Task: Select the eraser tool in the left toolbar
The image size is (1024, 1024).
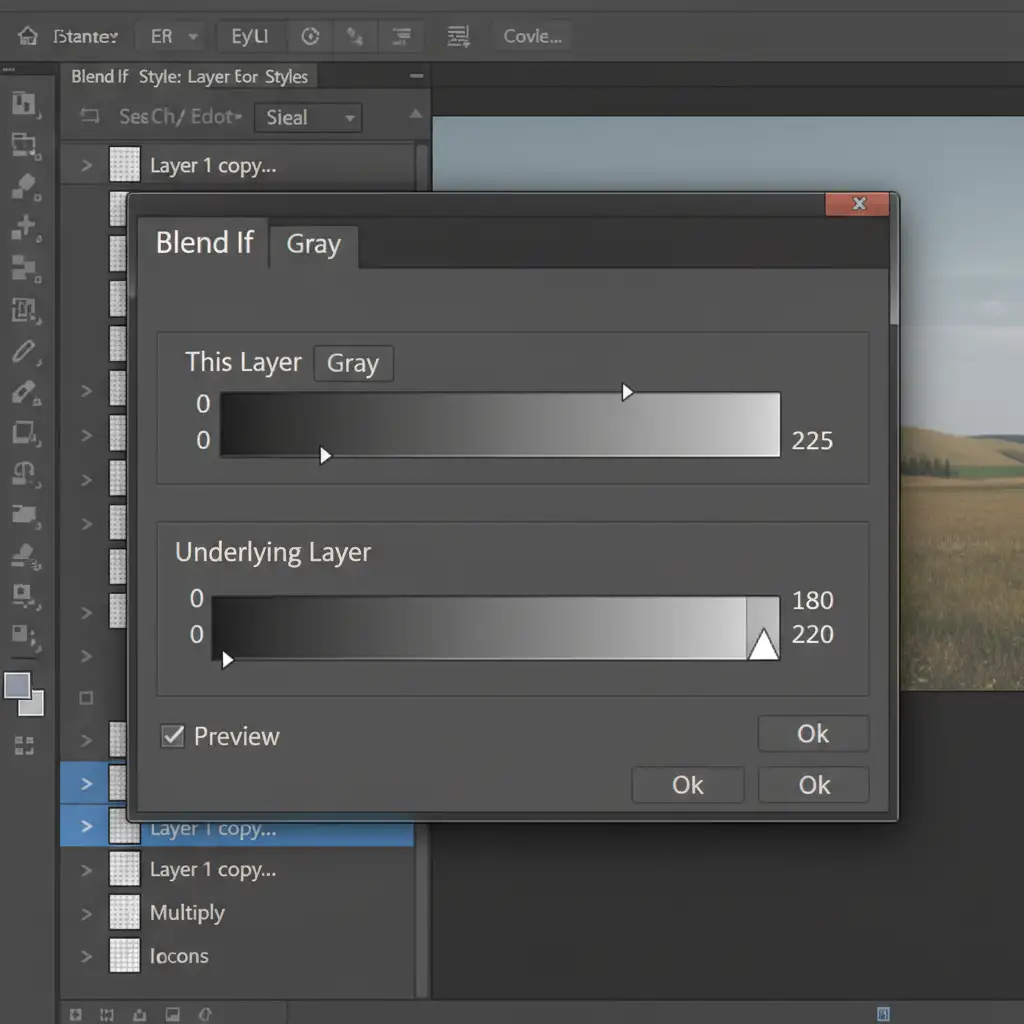Action: point(24,391)
